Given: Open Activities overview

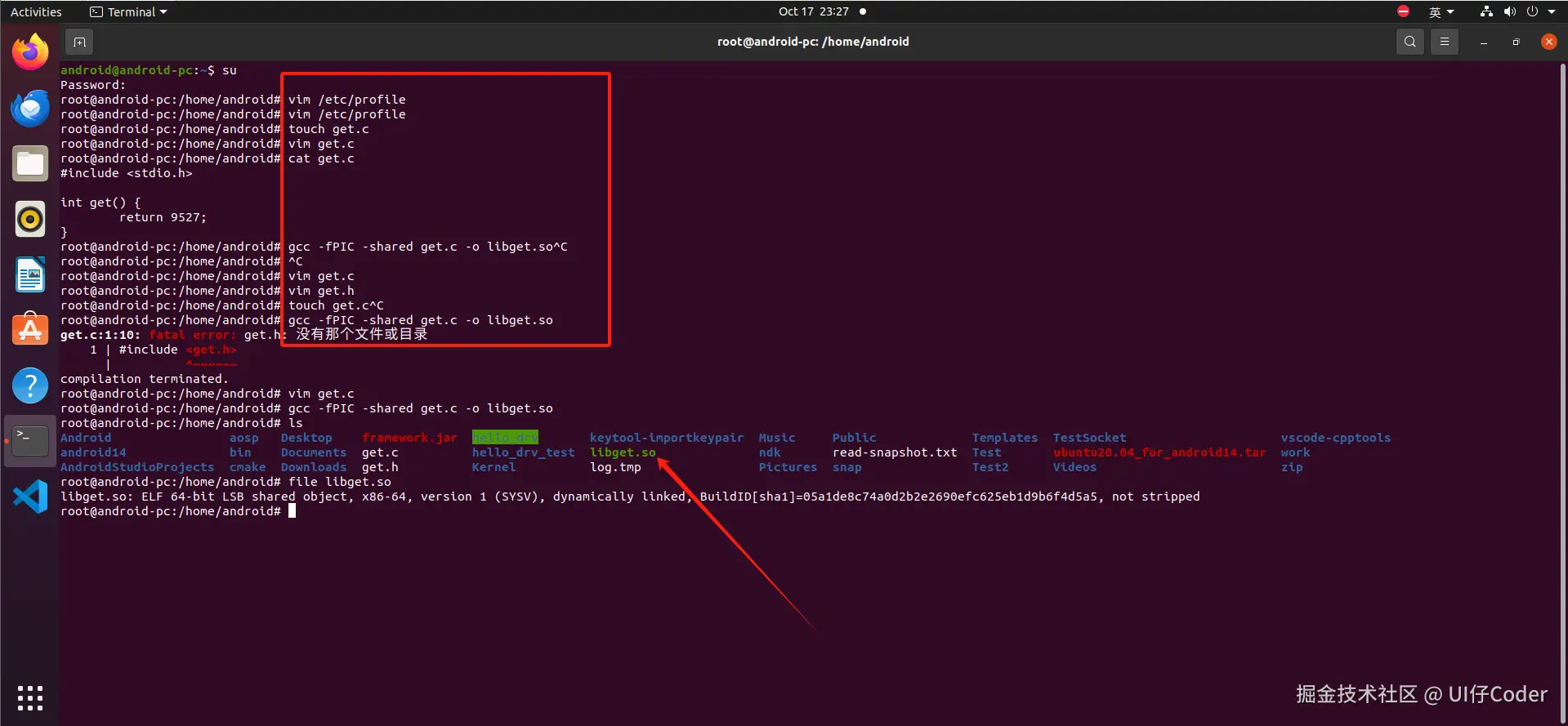Looking at the screenshot, I should click(36, 11).
